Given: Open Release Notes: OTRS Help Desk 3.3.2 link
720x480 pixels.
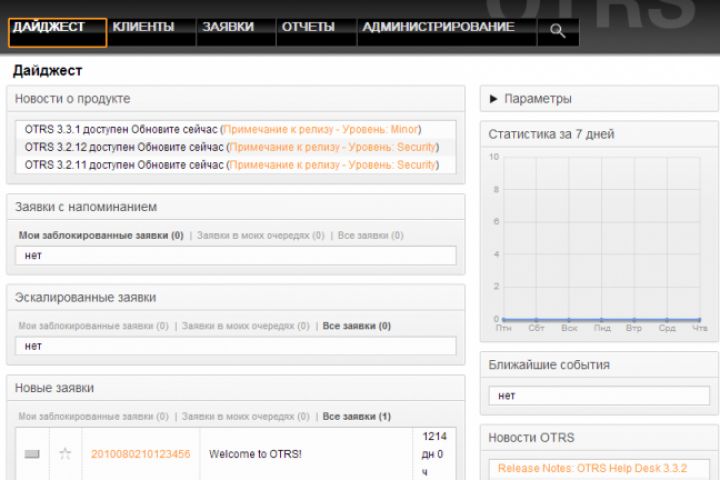Looking at the screenshot, I should 592,468.
